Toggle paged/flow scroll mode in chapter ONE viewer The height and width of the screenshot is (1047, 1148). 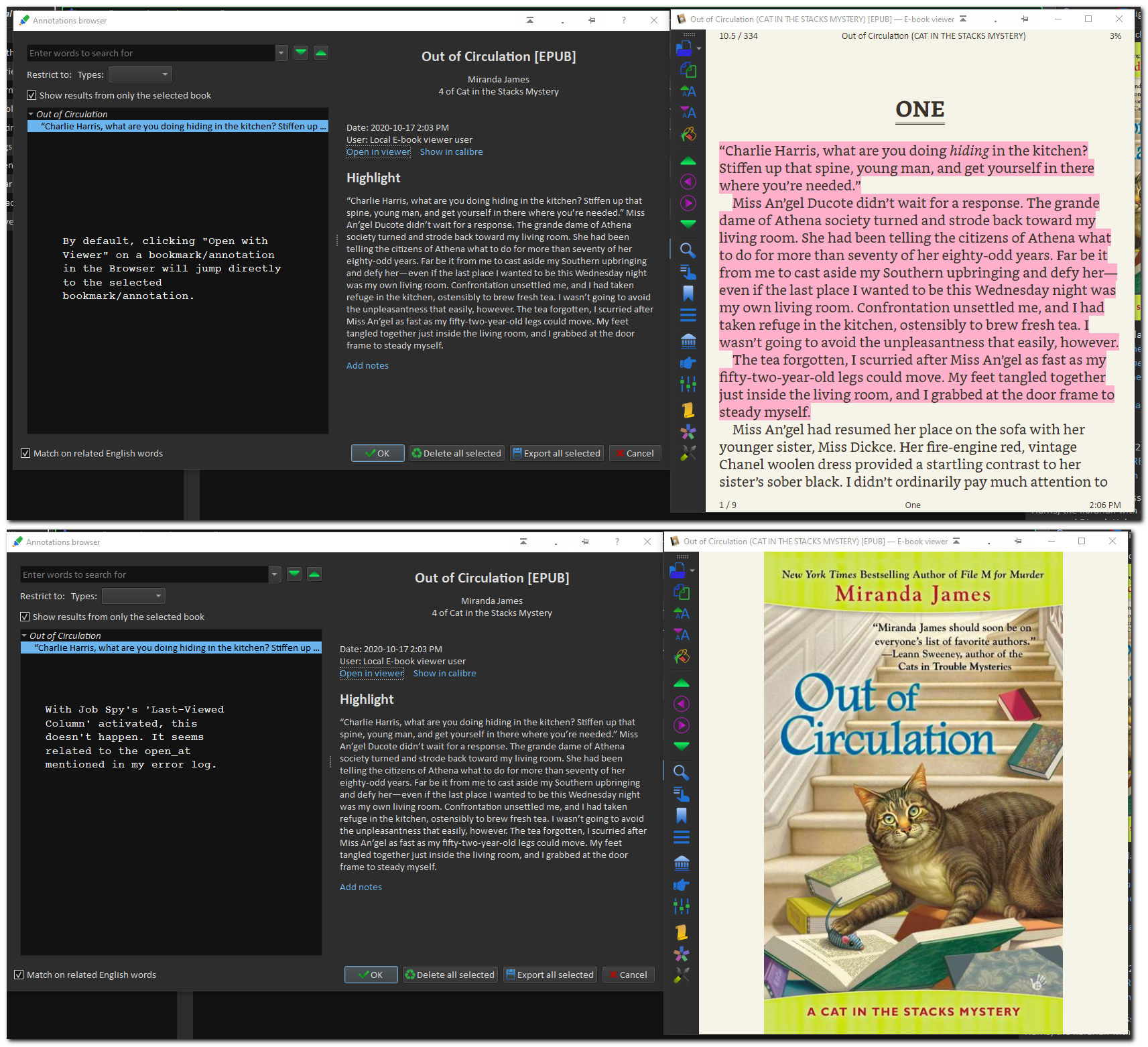tap(688, 410)
